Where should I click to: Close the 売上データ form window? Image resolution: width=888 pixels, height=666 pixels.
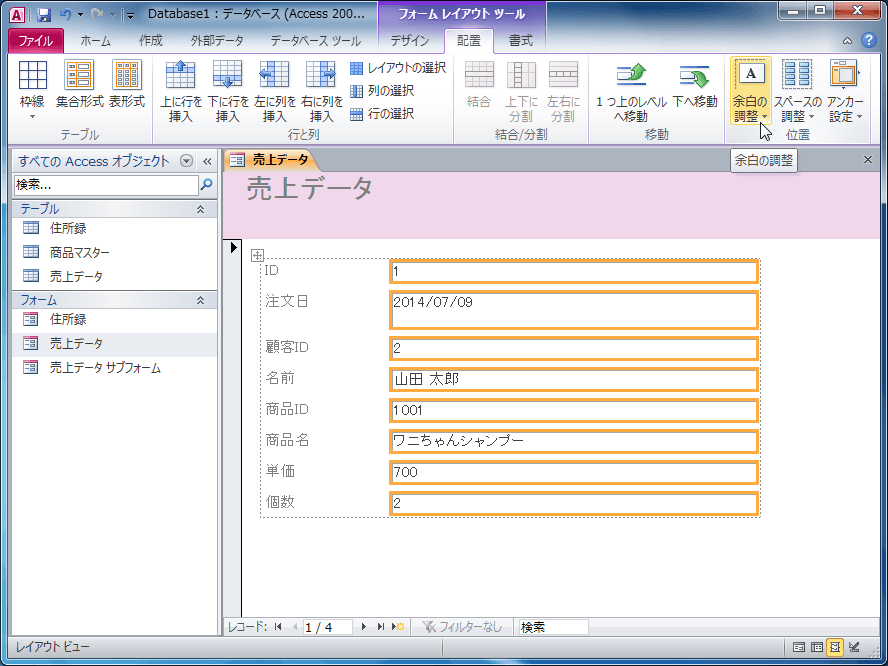pyautogui.click(x=868, y=160)
